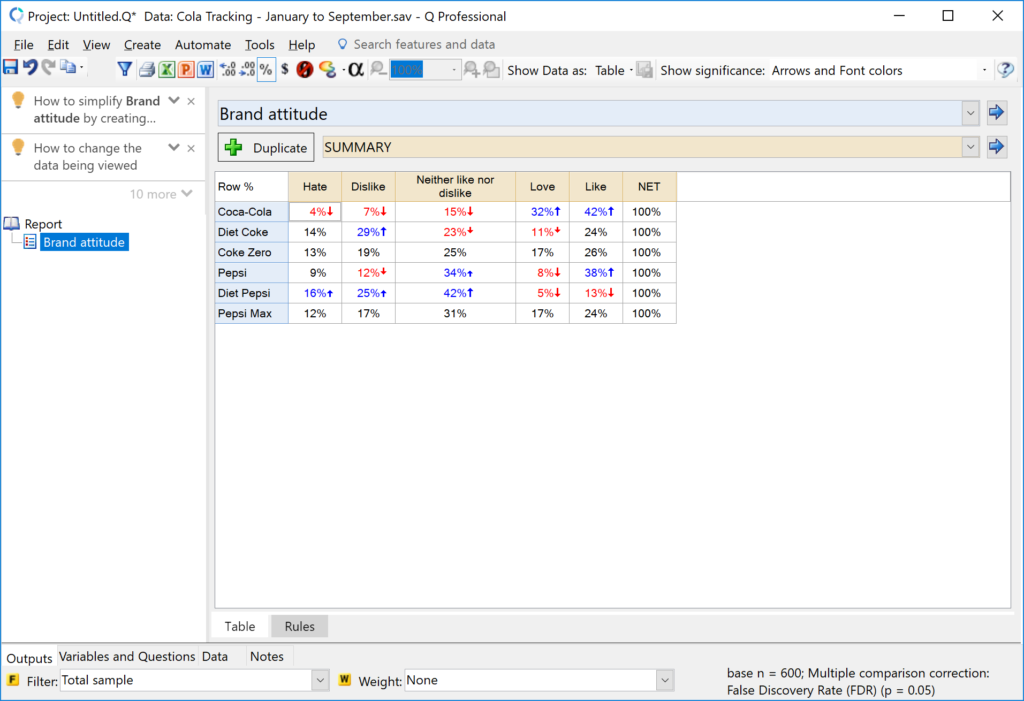Dismiss the 'How to change the data' tip
Viewport: 1024px width, 701px height.
point(191,148)
